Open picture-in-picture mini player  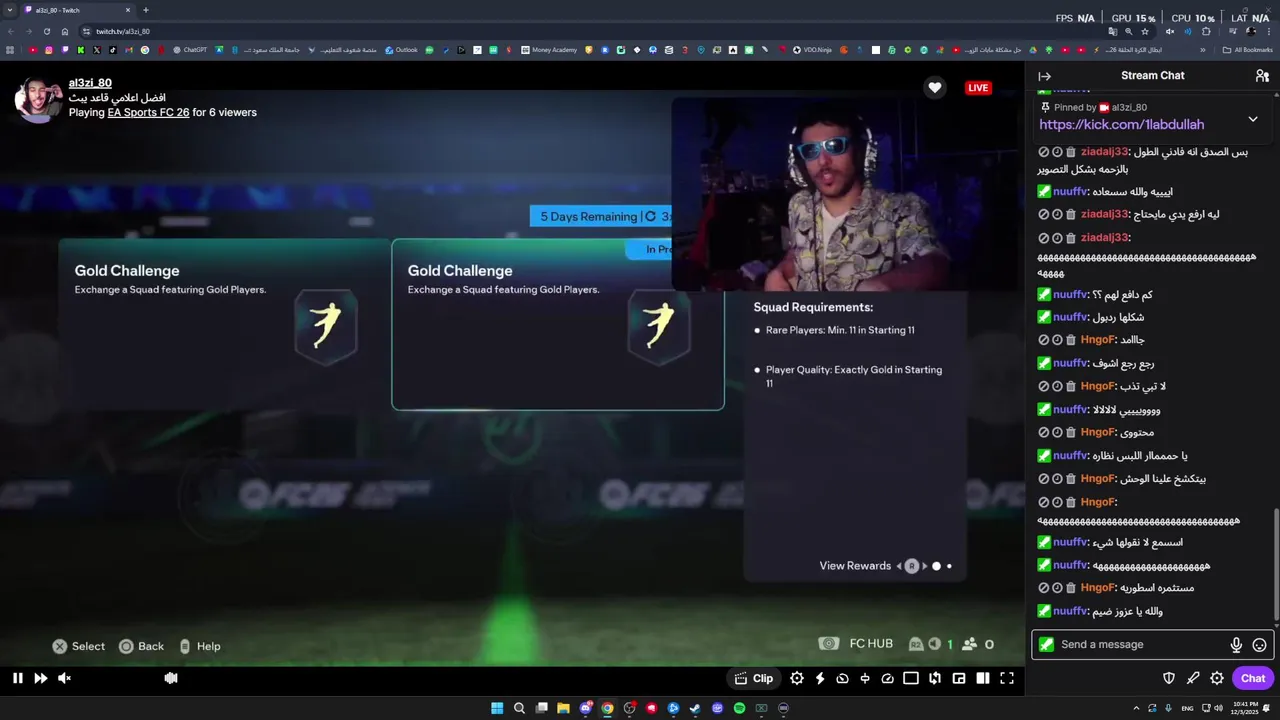coord(959,678)
